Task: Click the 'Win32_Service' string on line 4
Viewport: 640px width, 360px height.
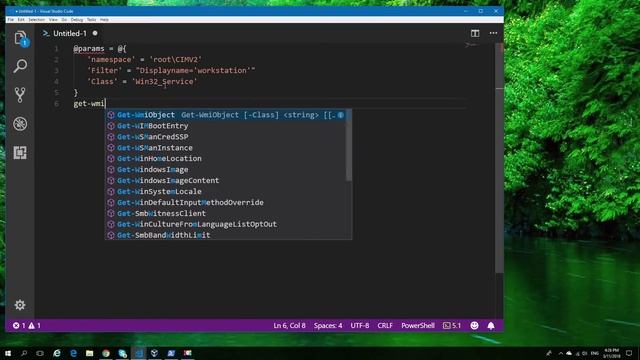Action: coord(164,82)
